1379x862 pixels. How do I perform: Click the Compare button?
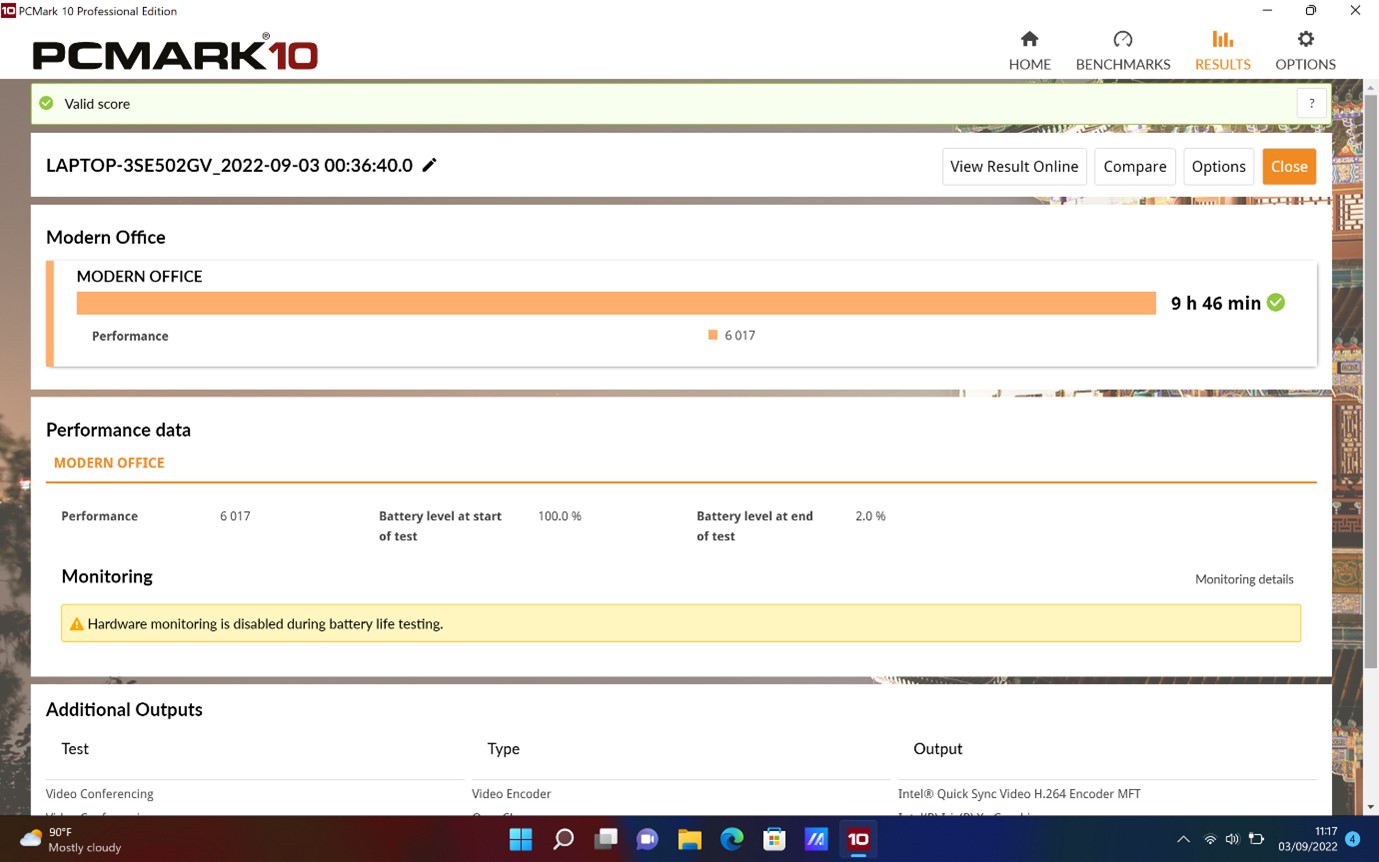(1134, 166)
